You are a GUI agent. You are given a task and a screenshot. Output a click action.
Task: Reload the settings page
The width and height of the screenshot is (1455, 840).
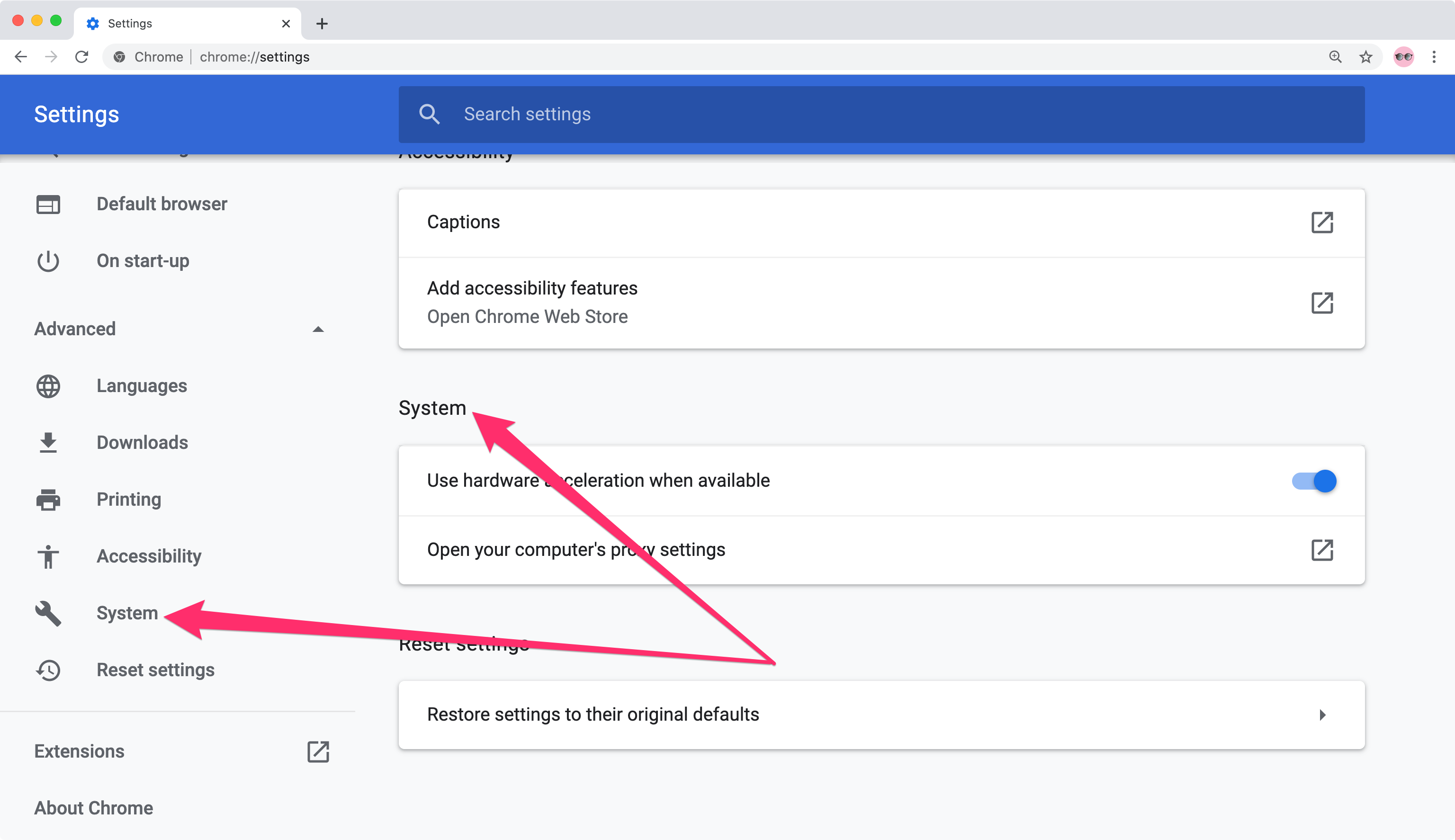pyautogui.click(x=82, y=56)
